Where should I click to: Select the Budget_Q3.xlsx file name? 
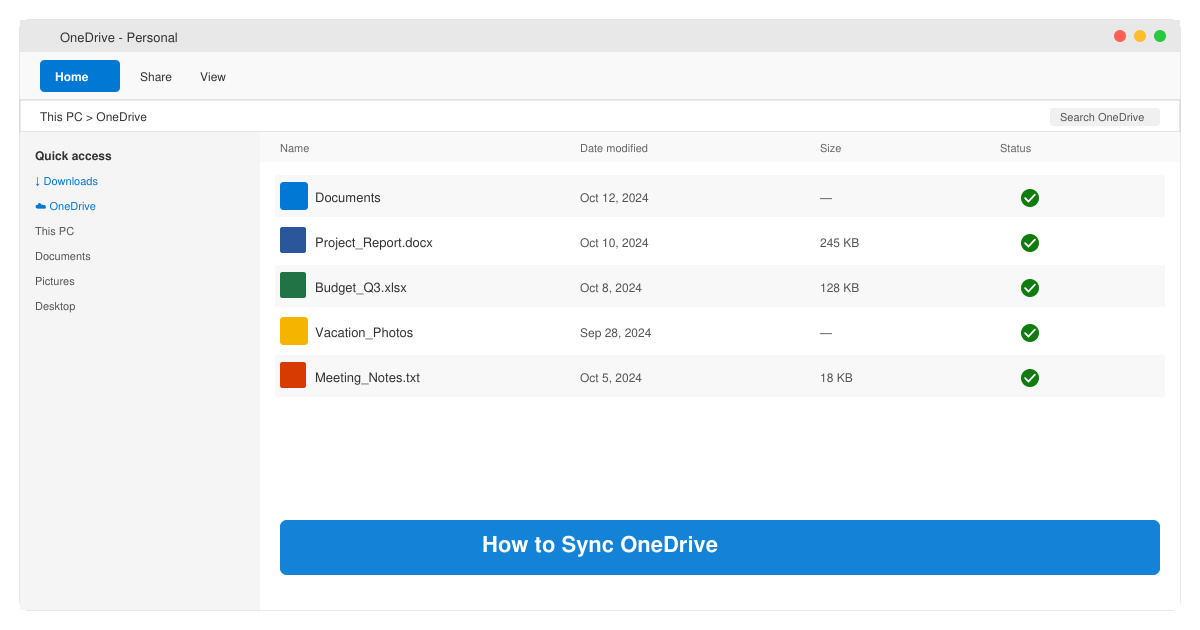pos(361,288)
